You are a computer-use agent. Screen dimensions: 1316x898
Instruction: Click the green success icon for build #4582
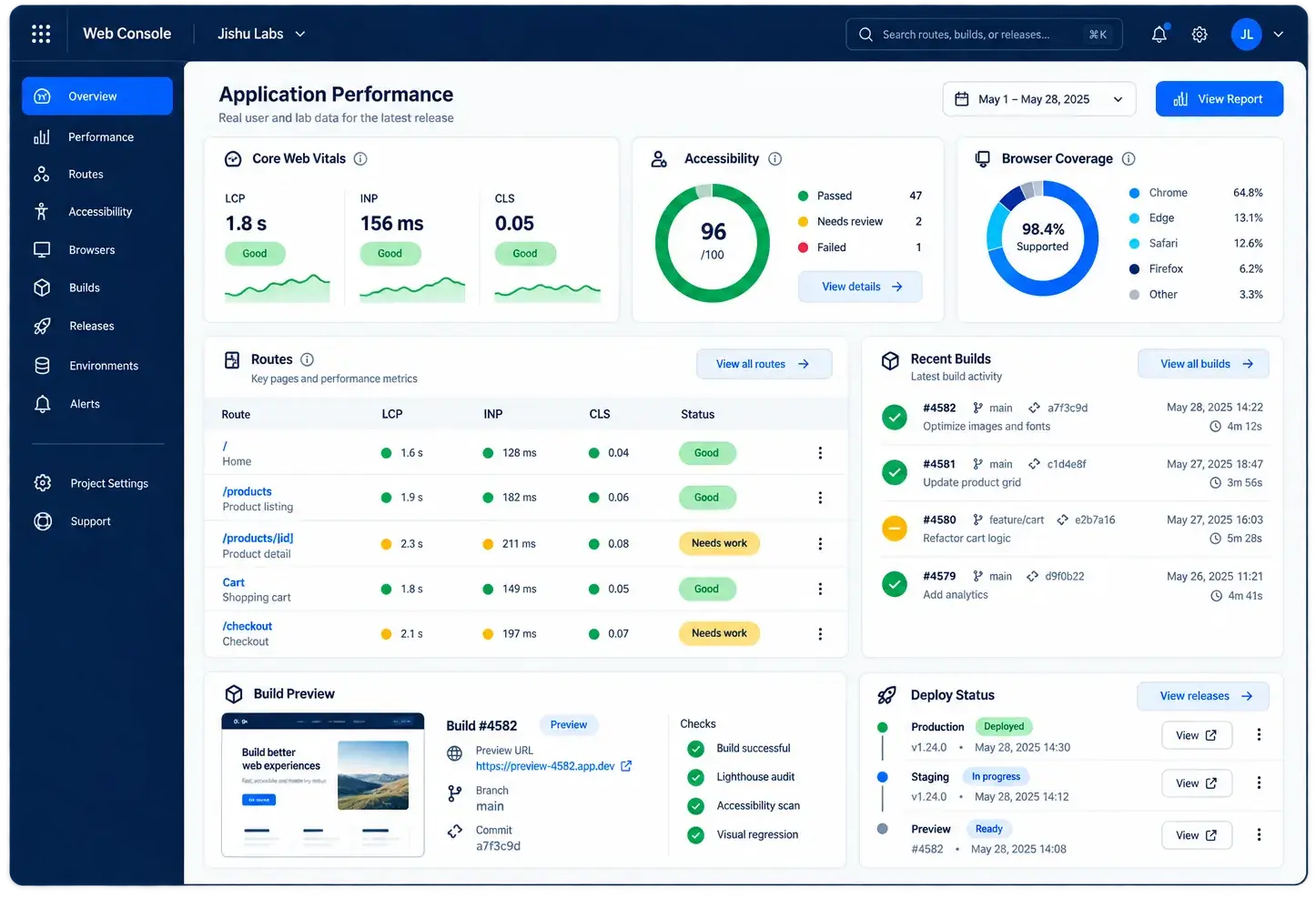click(895, 418)
